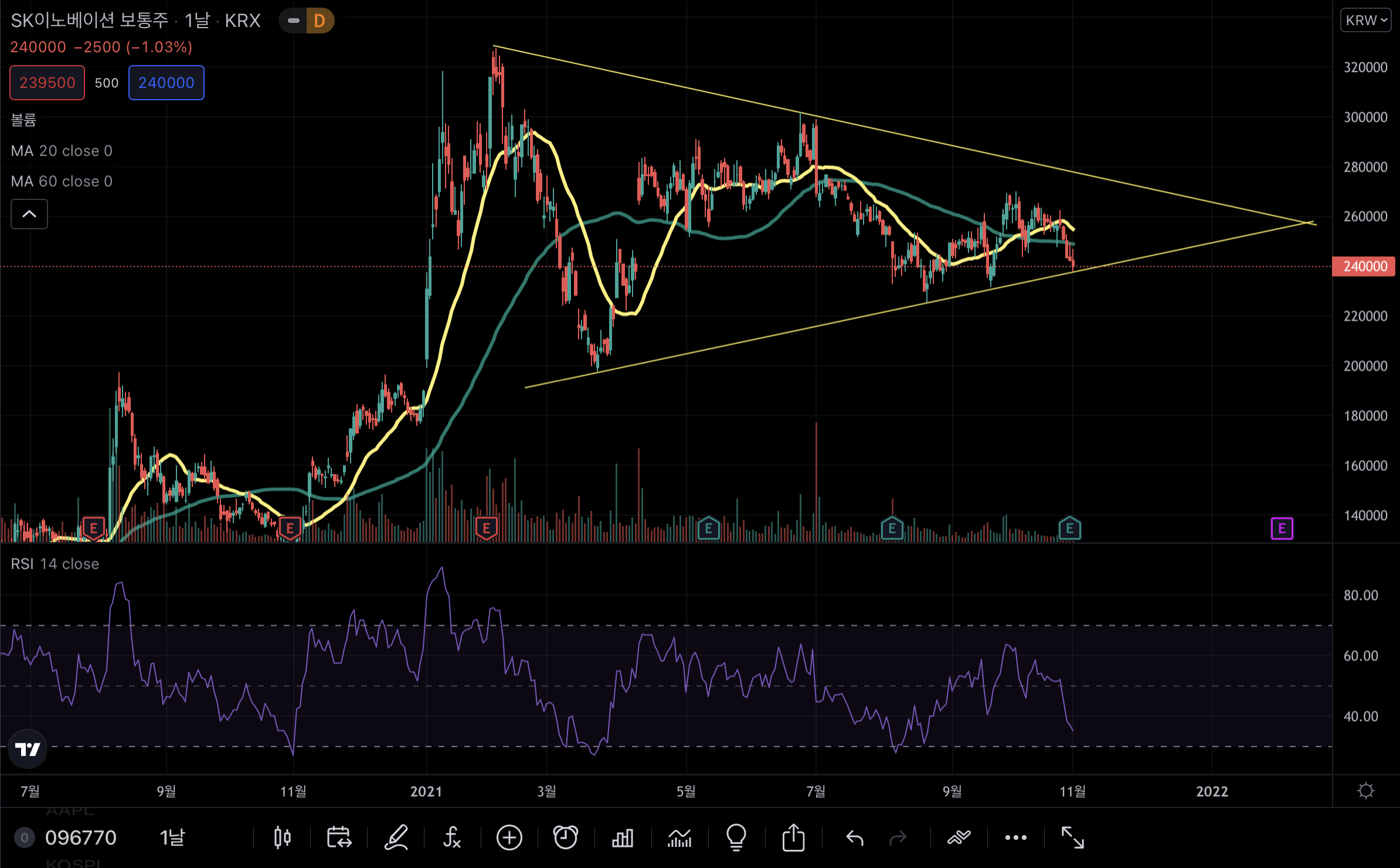Open the 1날 interval selector in the toolbar

coord(172,838)
